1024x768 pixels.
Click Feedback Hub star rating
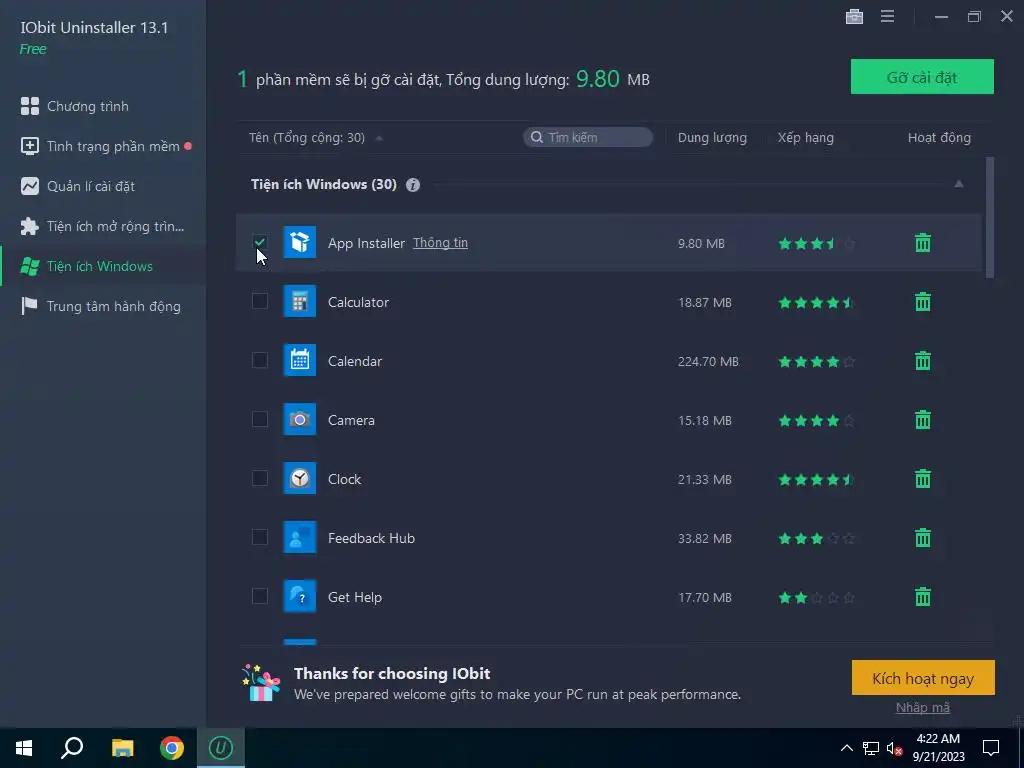point(816,538)
